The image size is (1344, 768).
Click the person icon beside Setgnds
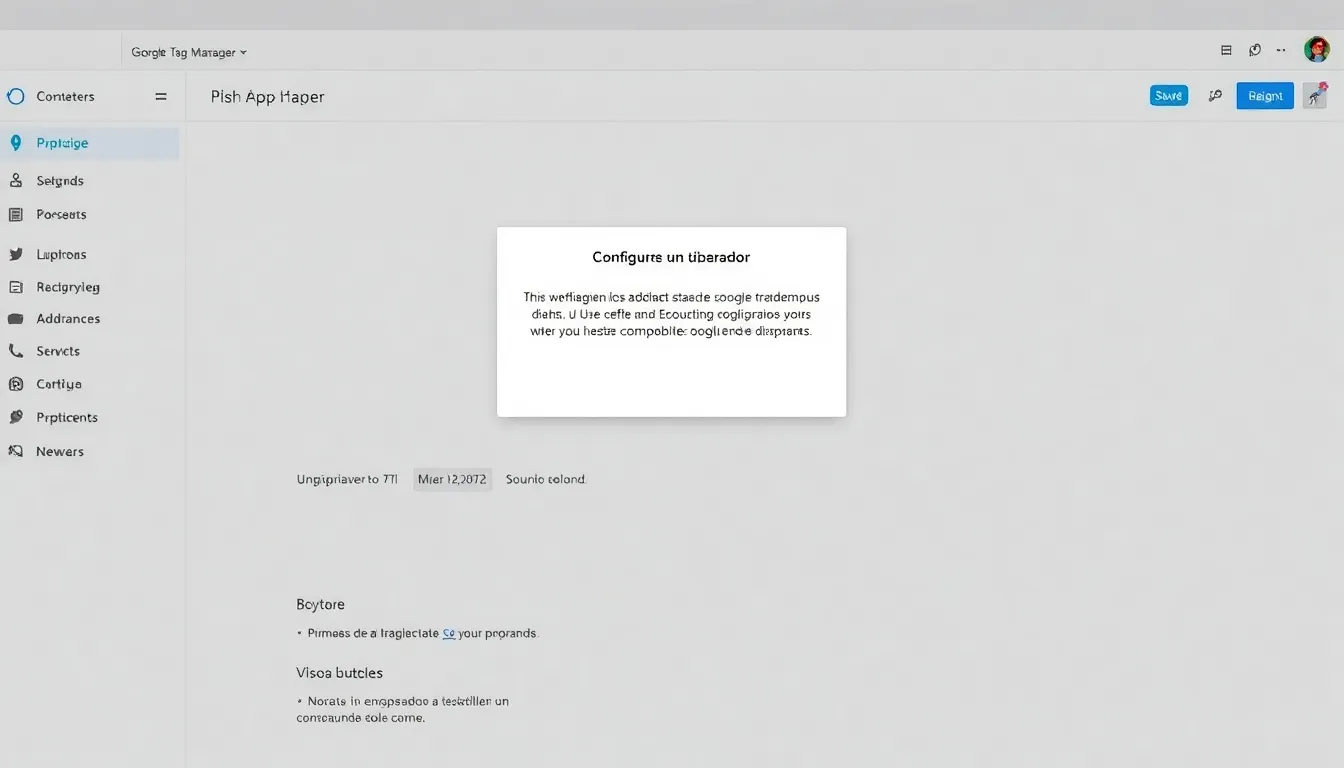pyautogui.click(x=15, y=180)
